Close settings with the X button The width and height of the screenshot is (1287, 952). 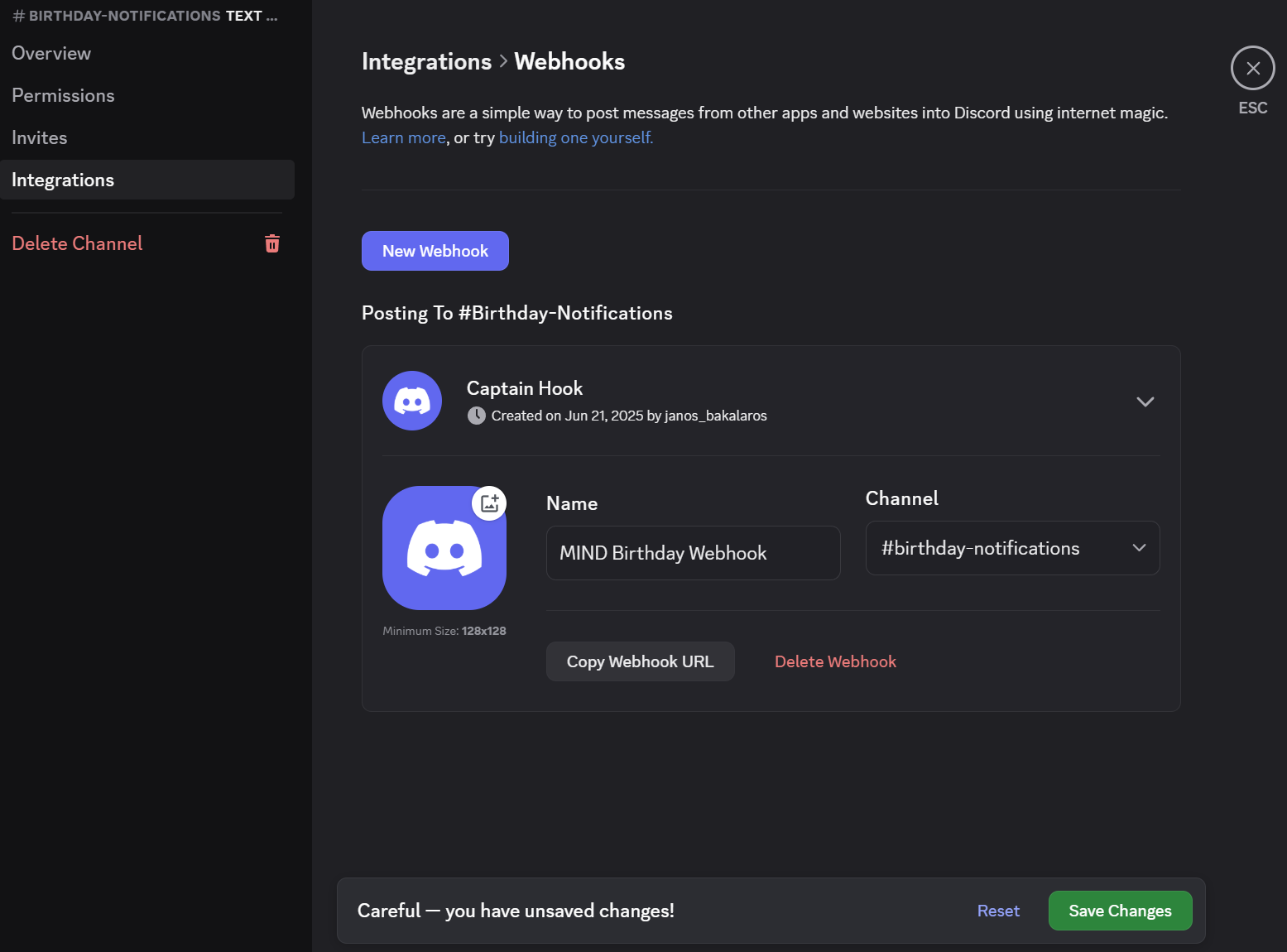pyautogui.click(x=1253, y=68)
